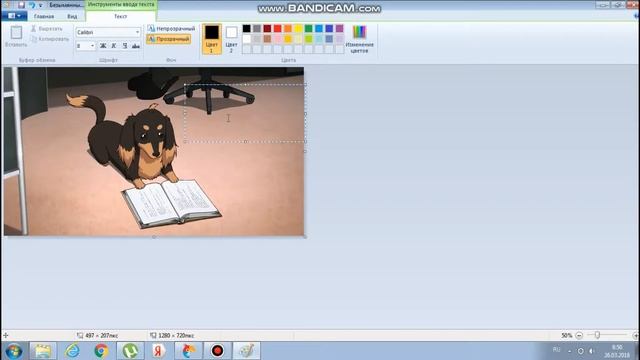Image resolution: width=640 pixels, height=360 pixels.
Task: Pick the brown palette swatch in second row
Action: (267, 39)
